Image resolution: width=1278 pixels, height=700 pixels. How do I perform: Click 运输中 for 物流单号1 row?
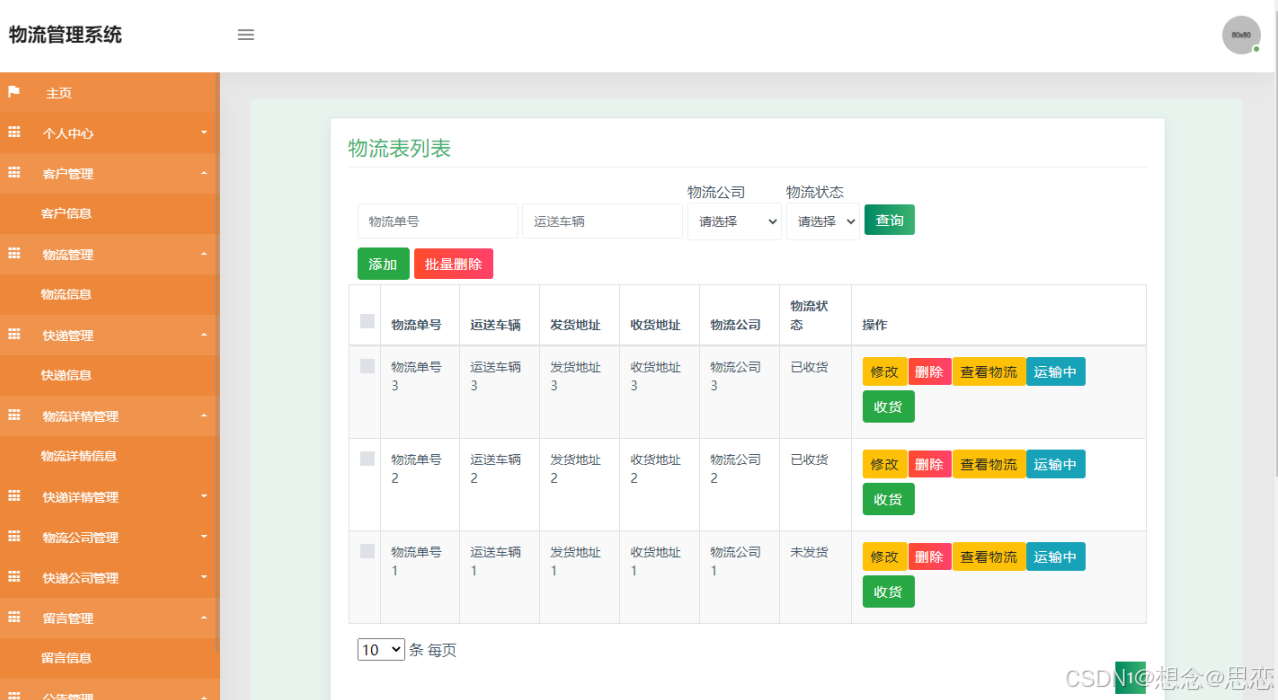pyautogui.click(x=1056, y=557)
